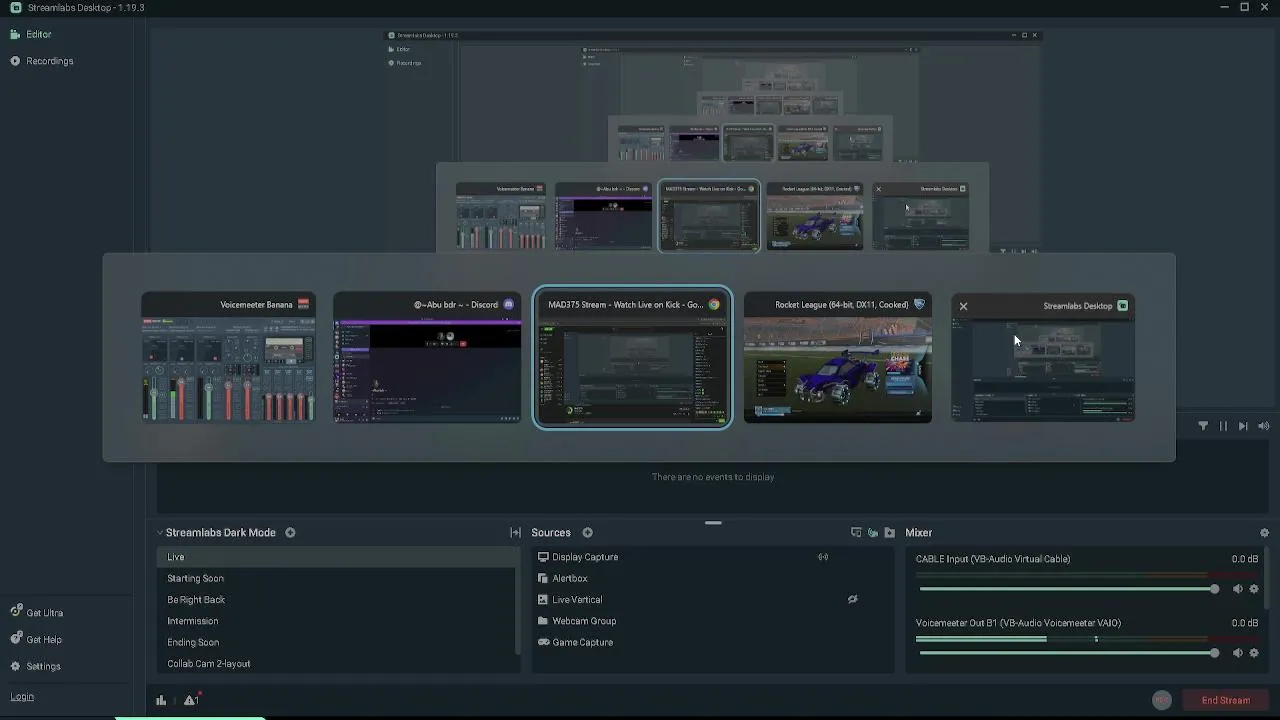Open the events filter funnel icon
This screenshot has height=720, width=1280.
[x=1203, y=426]
